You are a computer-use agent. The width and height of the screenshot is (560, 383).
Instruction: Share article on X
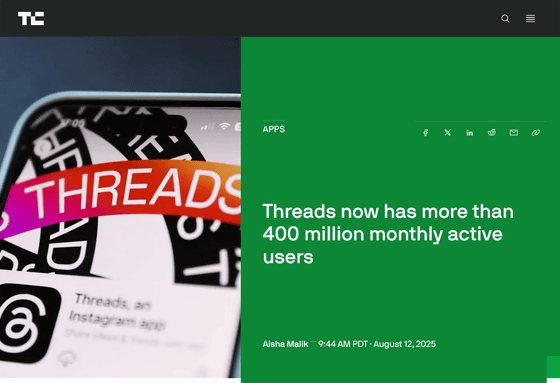[x=448, y=133]
